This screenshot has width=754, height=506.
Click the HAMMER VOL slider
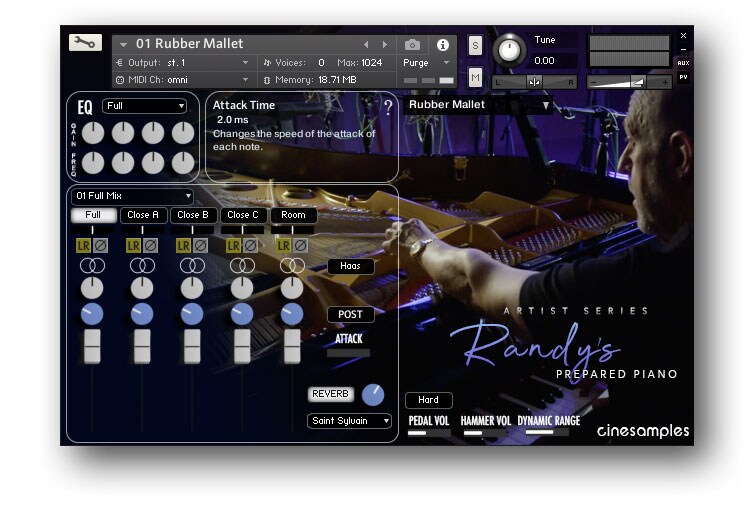pyautogui.click(x=484, y=433)
